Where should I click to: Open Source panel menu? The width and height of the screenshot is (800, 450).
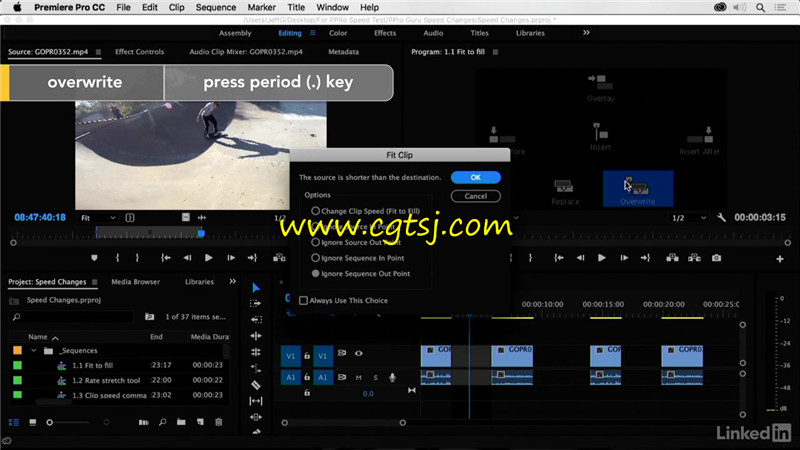98,52
